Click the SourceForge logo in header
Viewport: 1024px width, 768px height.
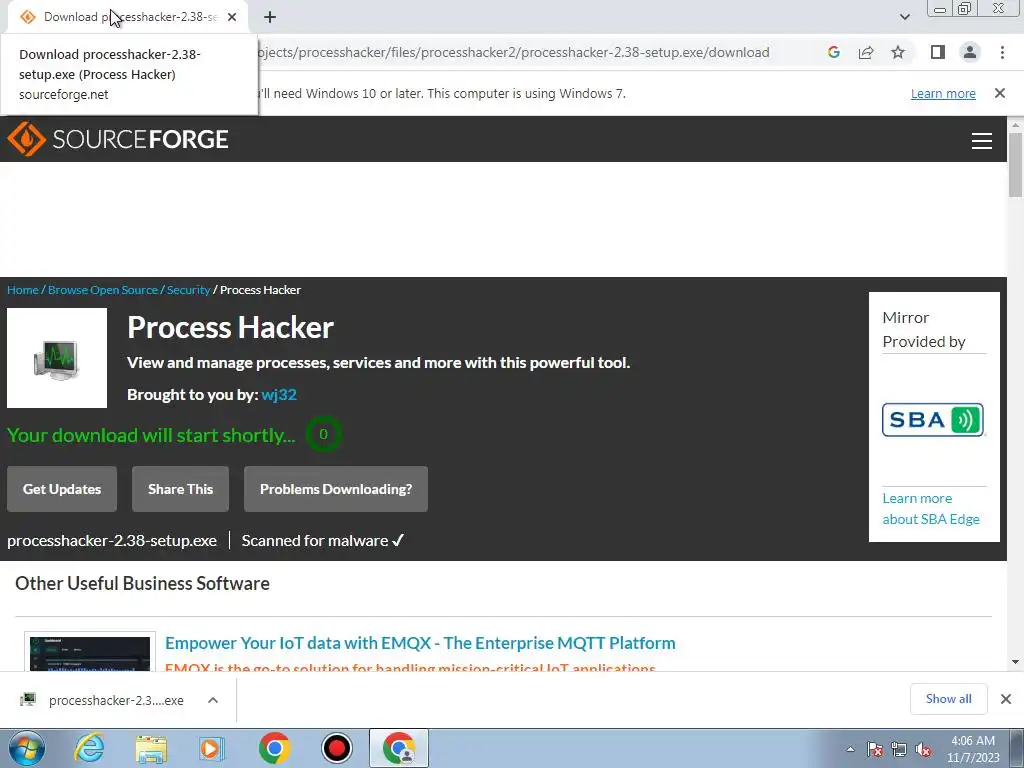click(x=118, y=139)
